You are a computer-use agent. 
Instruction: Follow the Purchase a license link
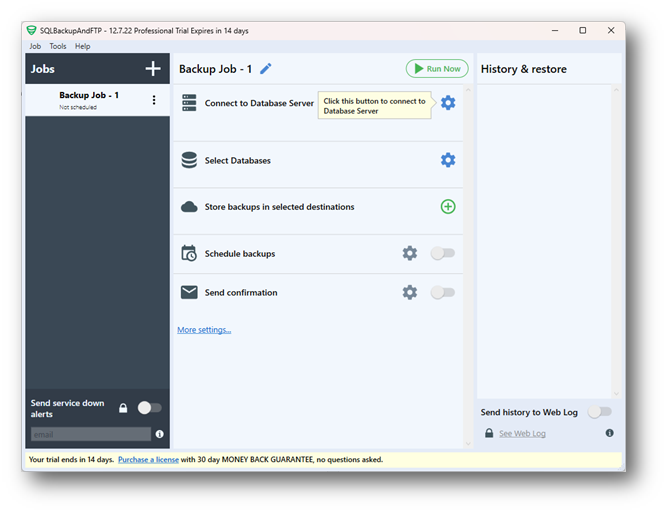148,460
